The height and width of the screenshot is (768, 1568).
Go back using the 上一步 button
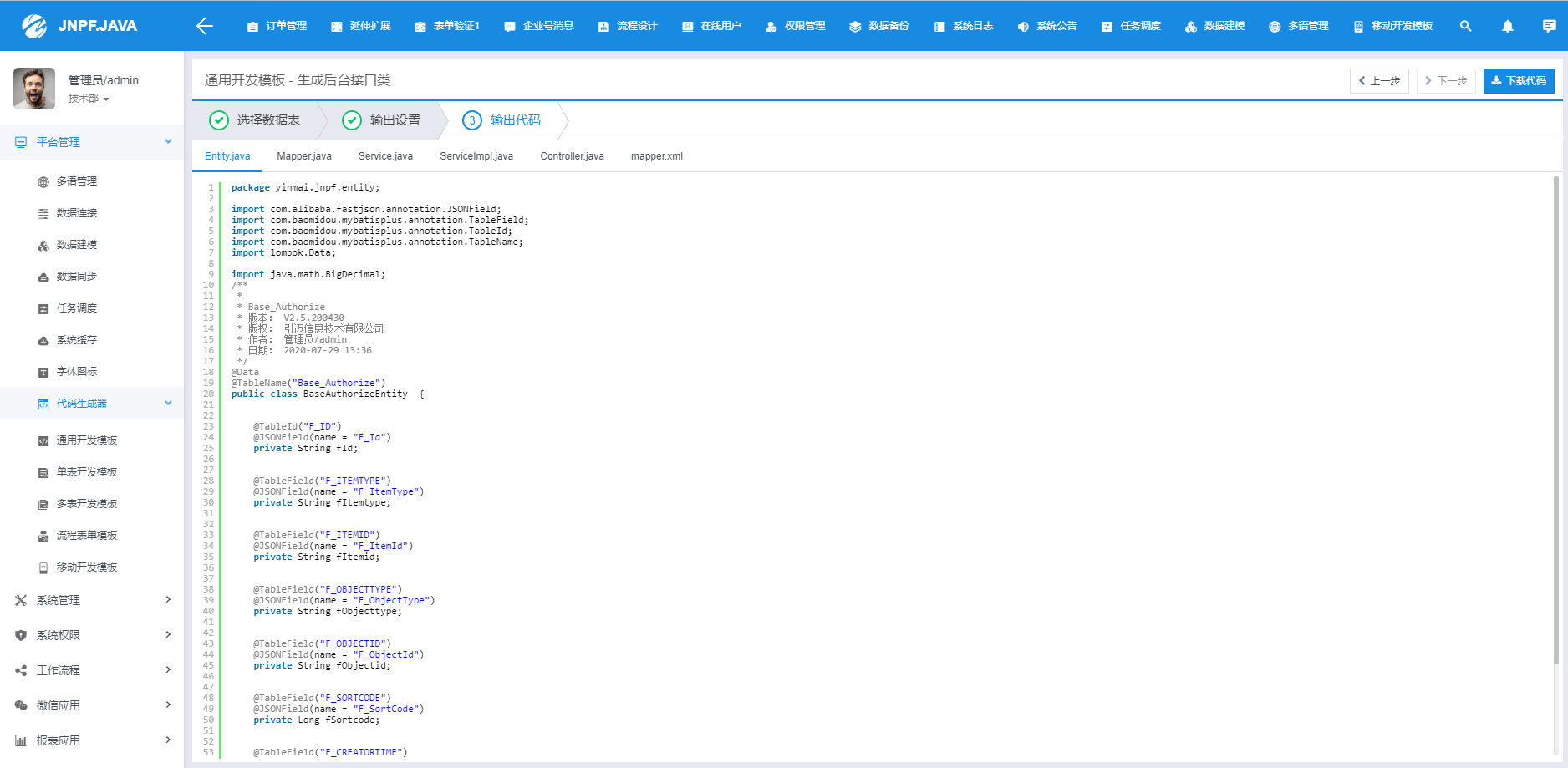(x=1379, y=80)
